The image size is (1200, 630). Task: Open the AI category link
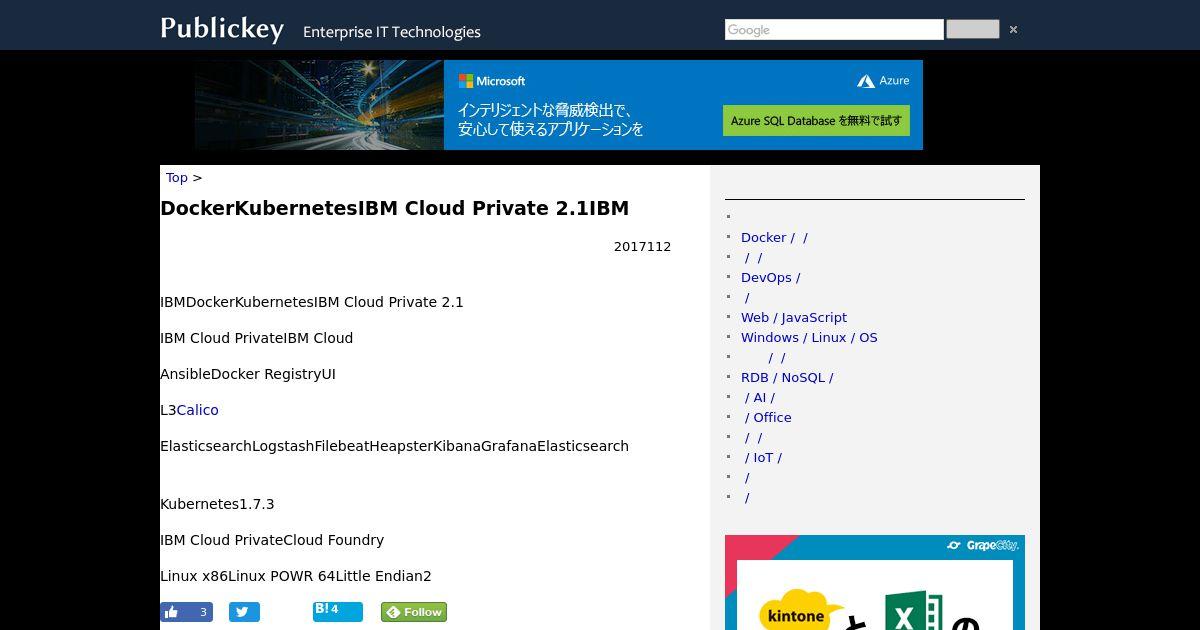pyautogui.click(x=760, y=398)
